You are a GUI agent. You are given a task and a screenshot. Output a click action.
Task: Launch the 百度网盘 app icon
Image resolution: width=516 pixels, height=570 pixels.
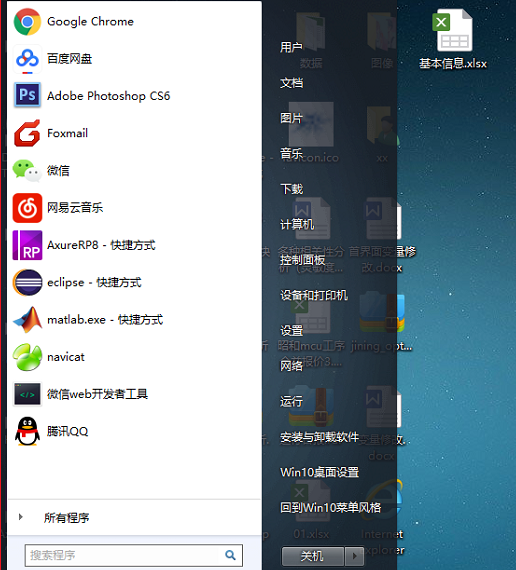27,59
